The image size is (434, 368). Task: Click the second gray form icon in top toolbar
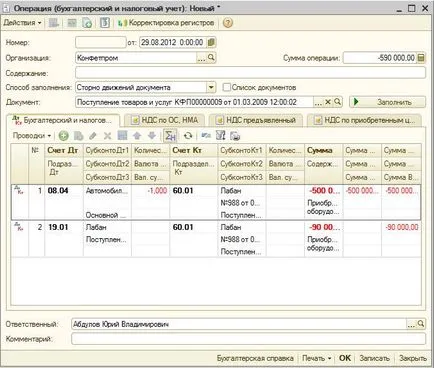72,23
